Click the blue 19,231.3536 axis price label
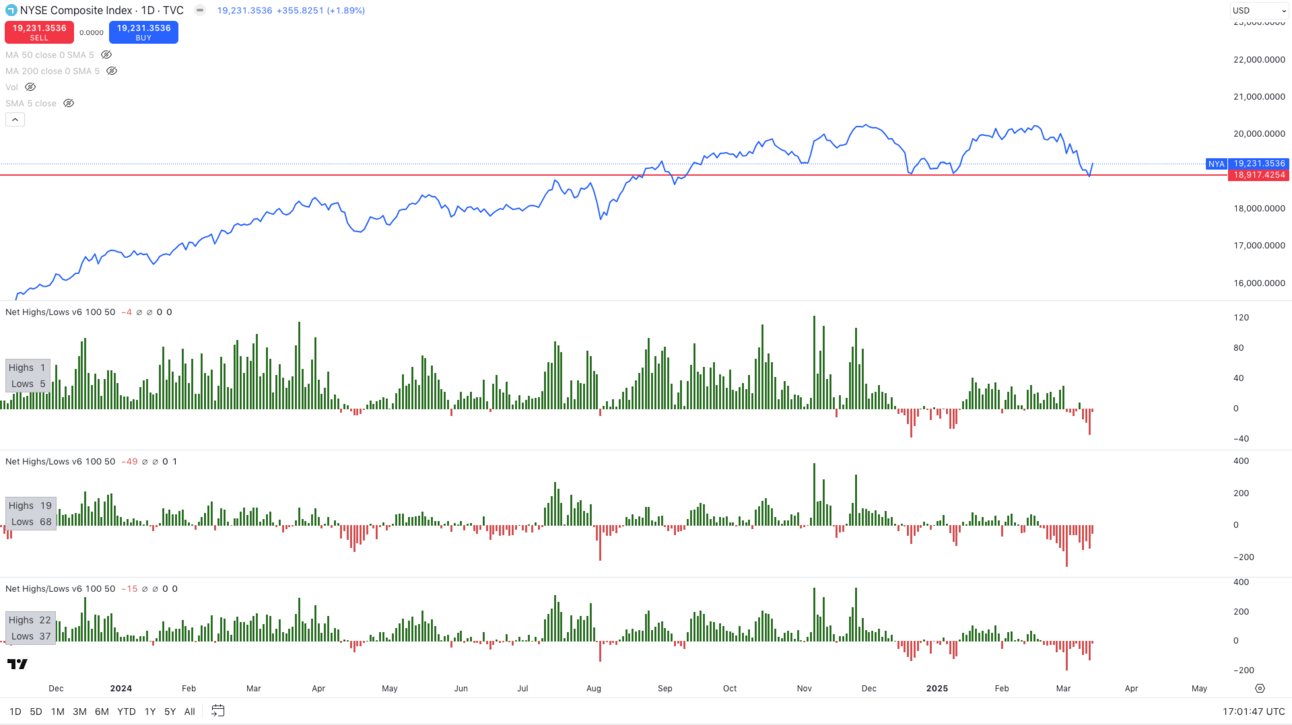 pos(1259,163)
